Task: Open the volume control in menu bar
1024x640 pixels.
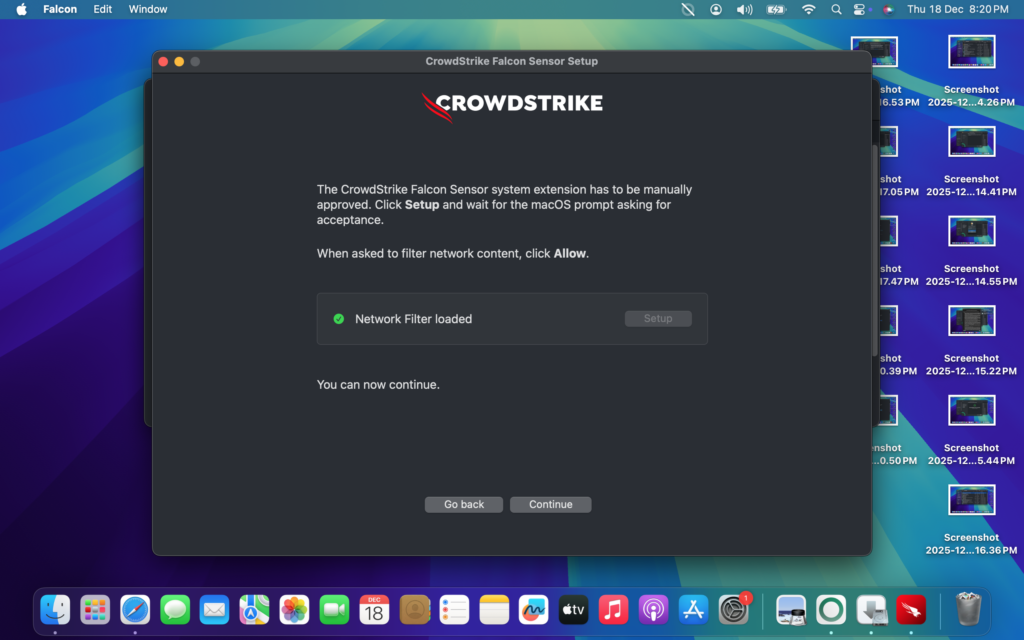Action: point(744,9)
